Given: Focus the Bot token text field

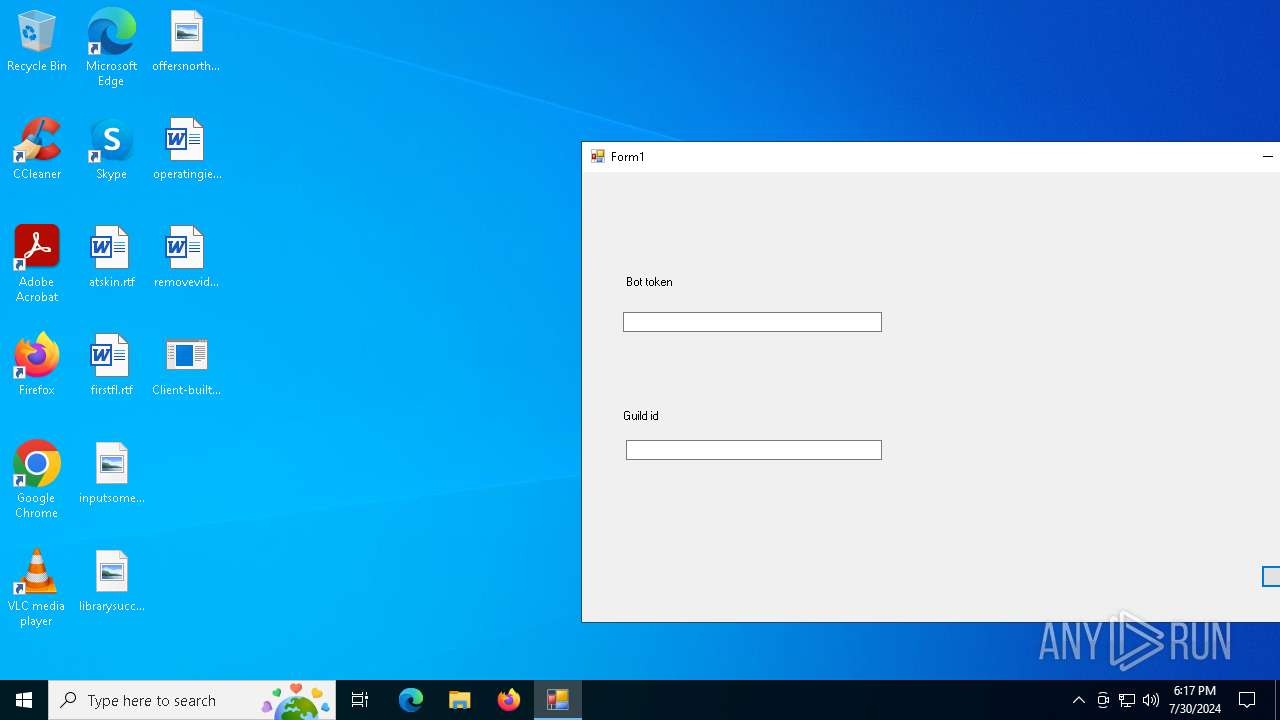Looking at the screenshot, I should (x=752, y=322).
